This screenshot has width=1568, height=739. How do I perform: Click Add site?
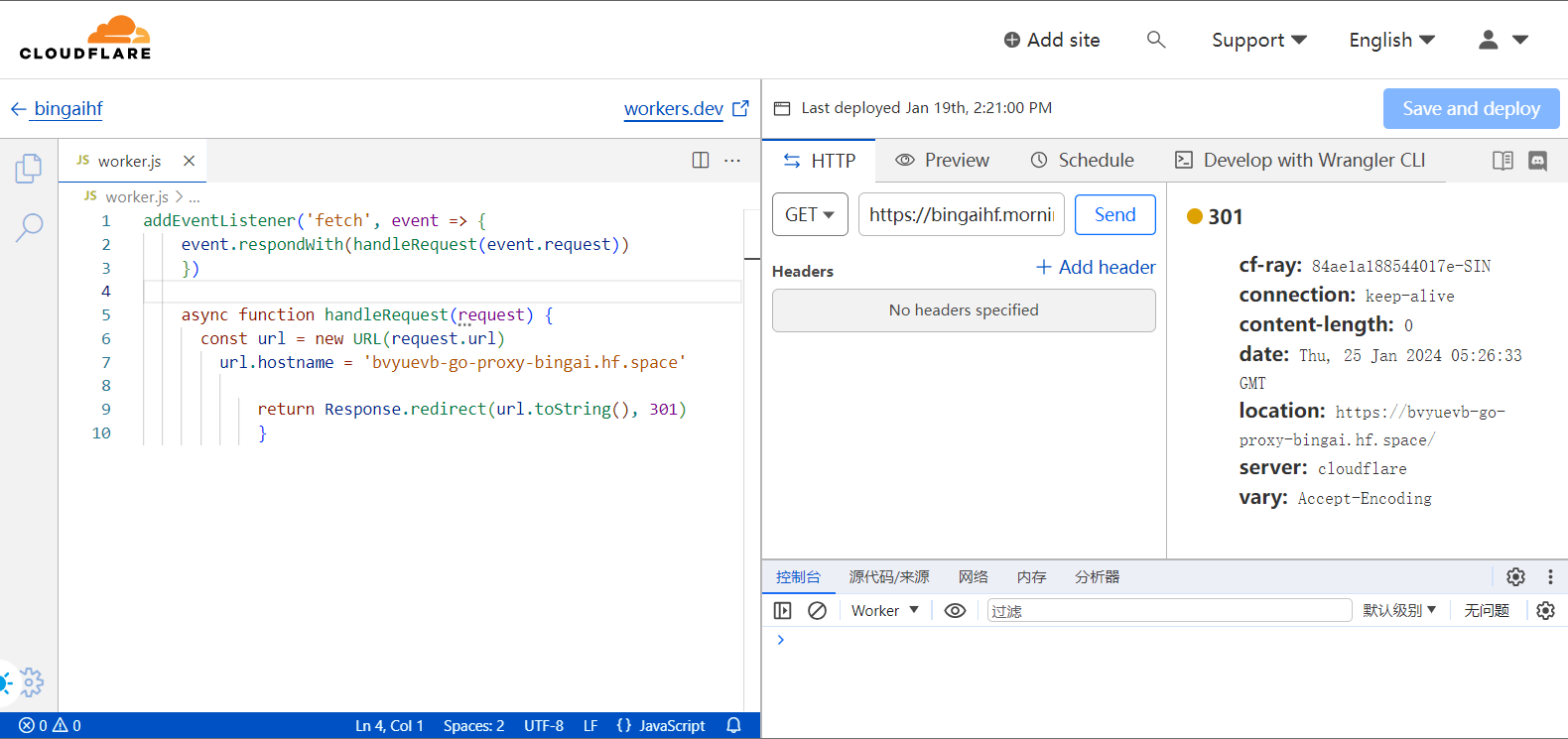coord(1052,40)
